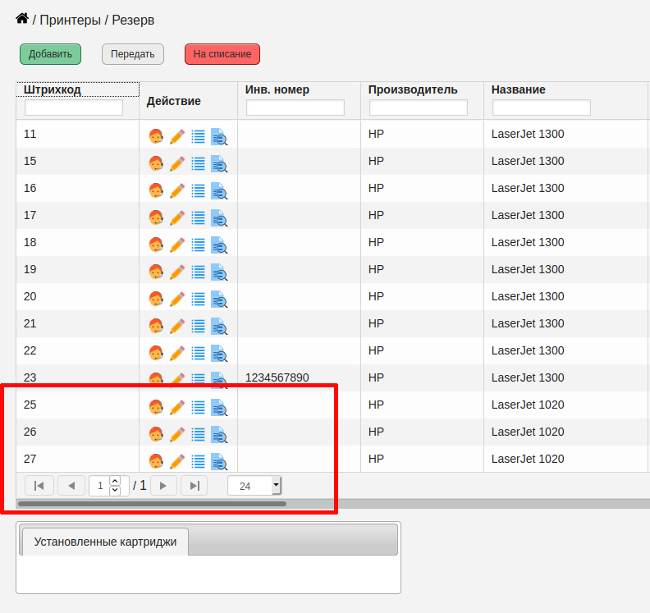Open document search icon for row 11
The width and height of the screenshot is (650, 613).
point(219,136)
